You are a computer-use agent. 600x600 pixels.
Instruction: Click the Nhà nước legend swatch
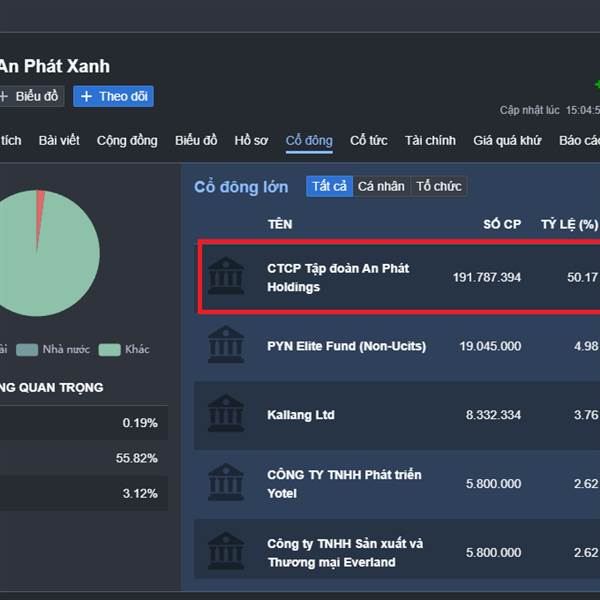tap(27, 350)
